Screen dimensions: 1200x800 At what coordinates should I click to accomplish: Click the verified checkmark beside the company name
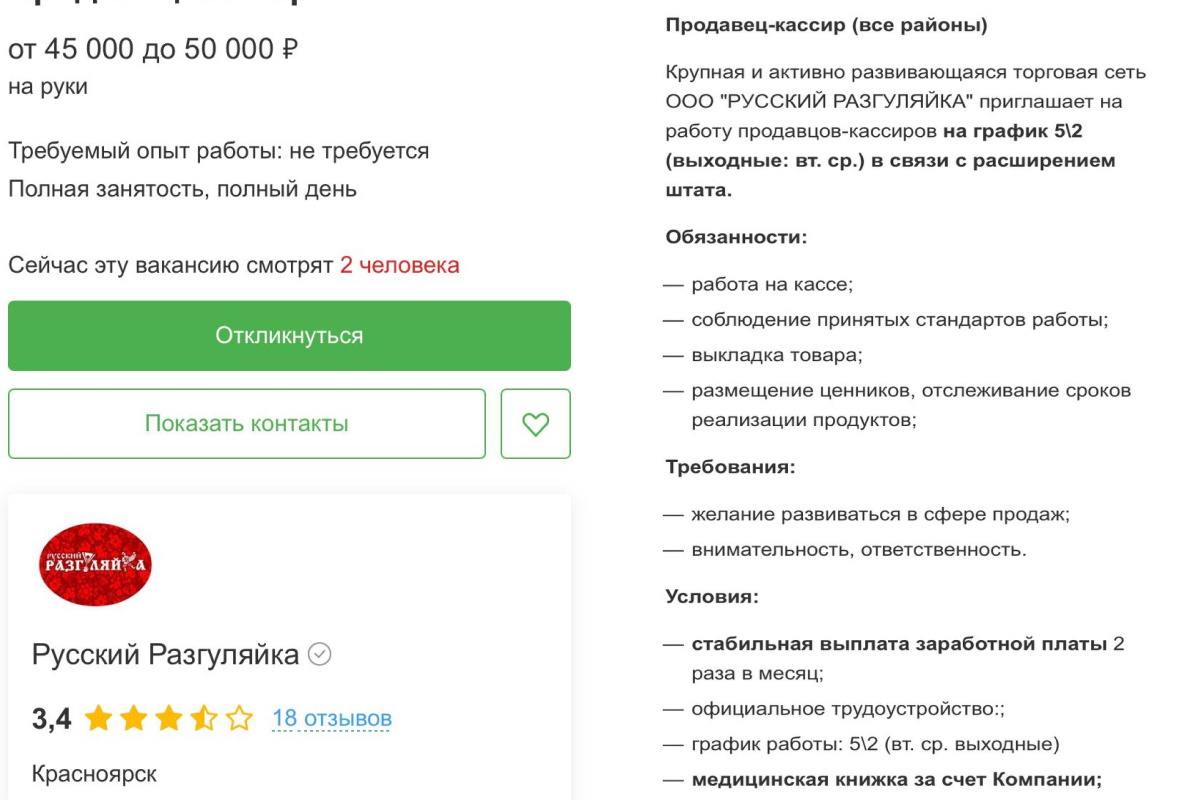point(320,655)
